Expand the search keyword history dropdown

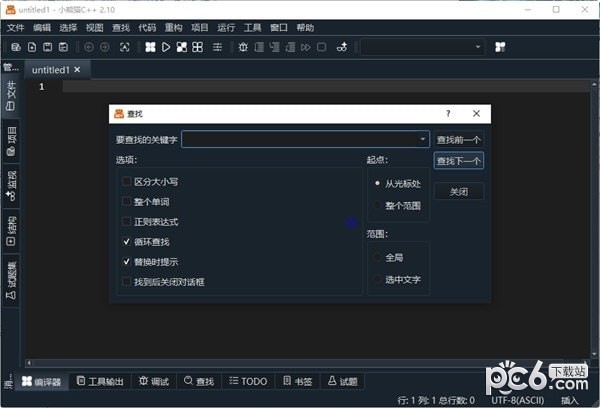click(423, 140)
